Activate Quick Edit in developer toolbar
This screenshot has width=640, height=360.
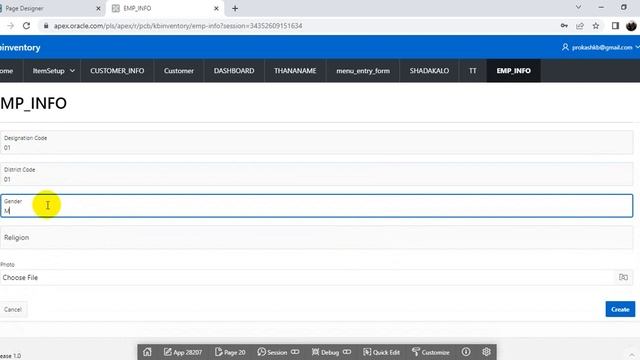coord(381,352)
